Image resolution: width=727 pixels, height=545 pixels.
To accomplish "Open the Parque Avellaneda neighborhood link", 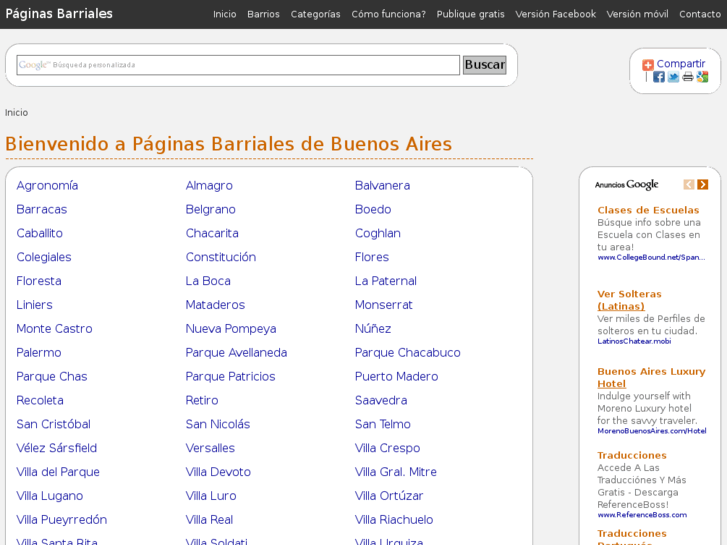I will pos(236,353).
